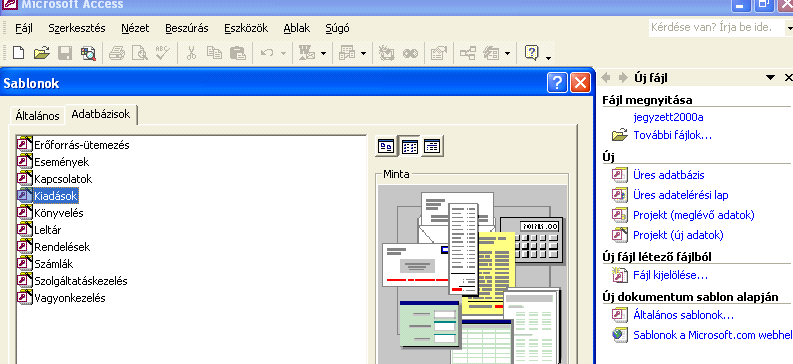Click the Open folder toolbar icon

click(41, 53)
